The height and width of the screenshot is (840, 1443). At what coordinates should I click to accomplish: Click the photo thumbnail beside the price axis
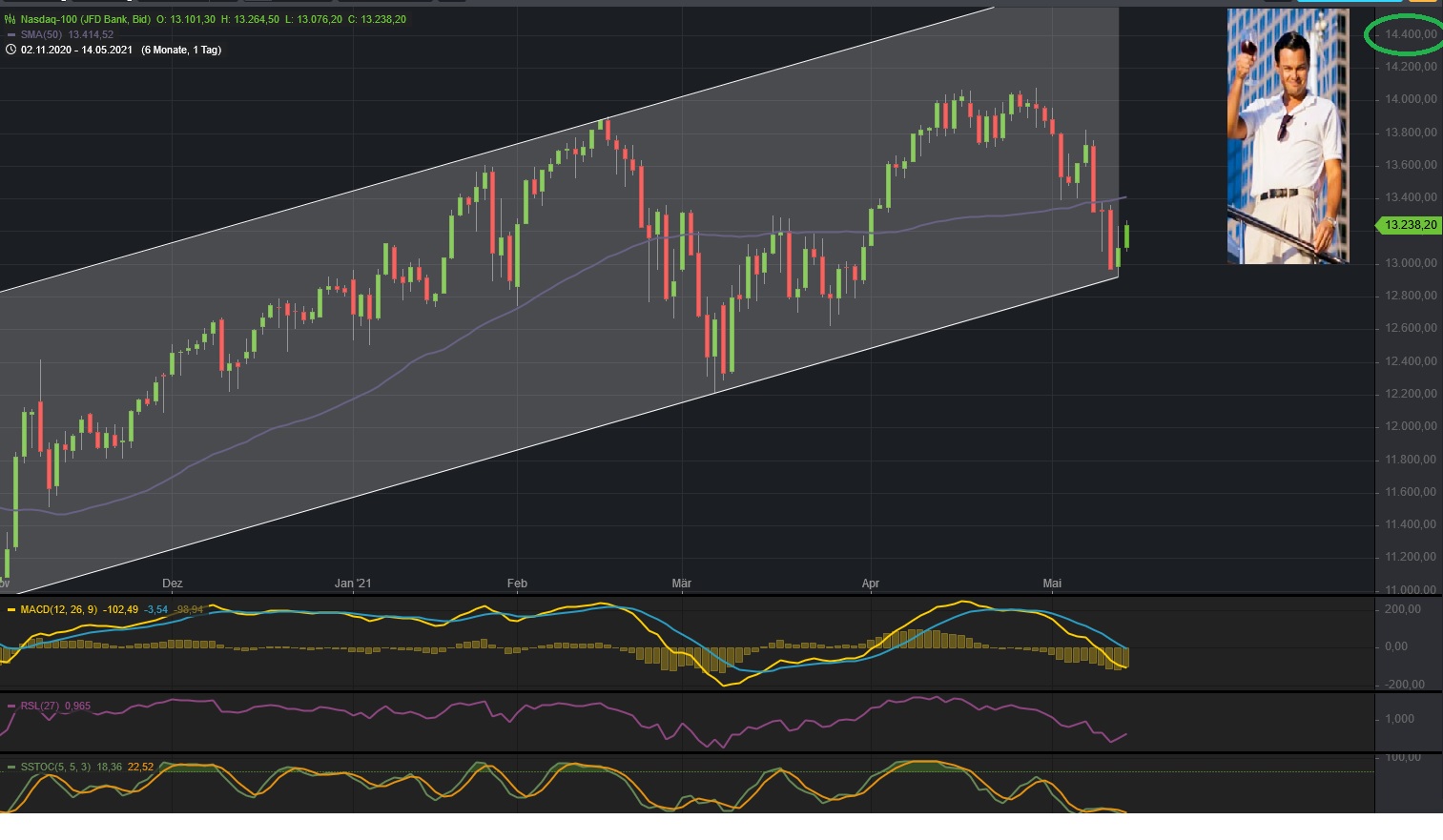click(1288, 133)
